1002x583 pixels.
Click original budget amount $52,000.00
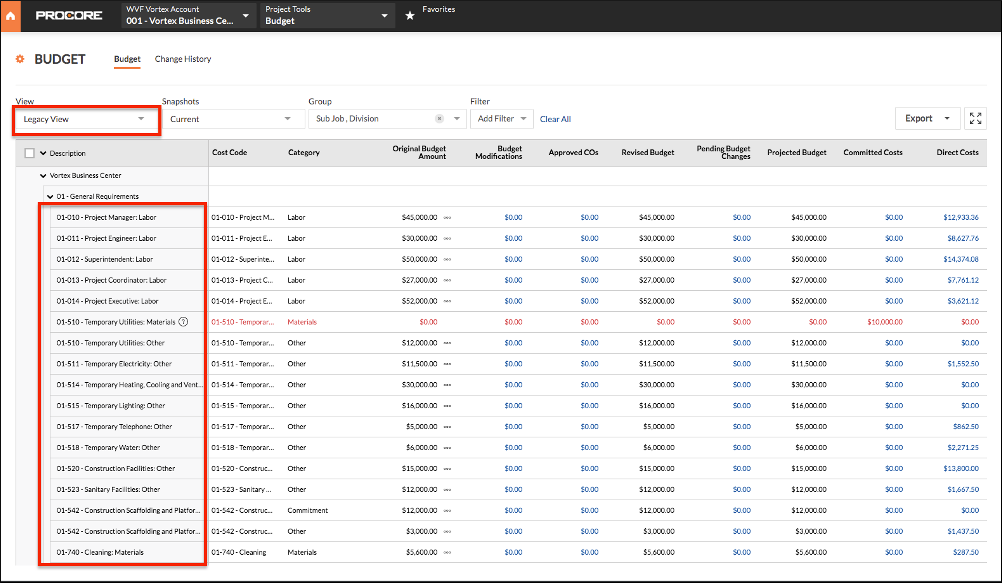(x=419, y=302)
